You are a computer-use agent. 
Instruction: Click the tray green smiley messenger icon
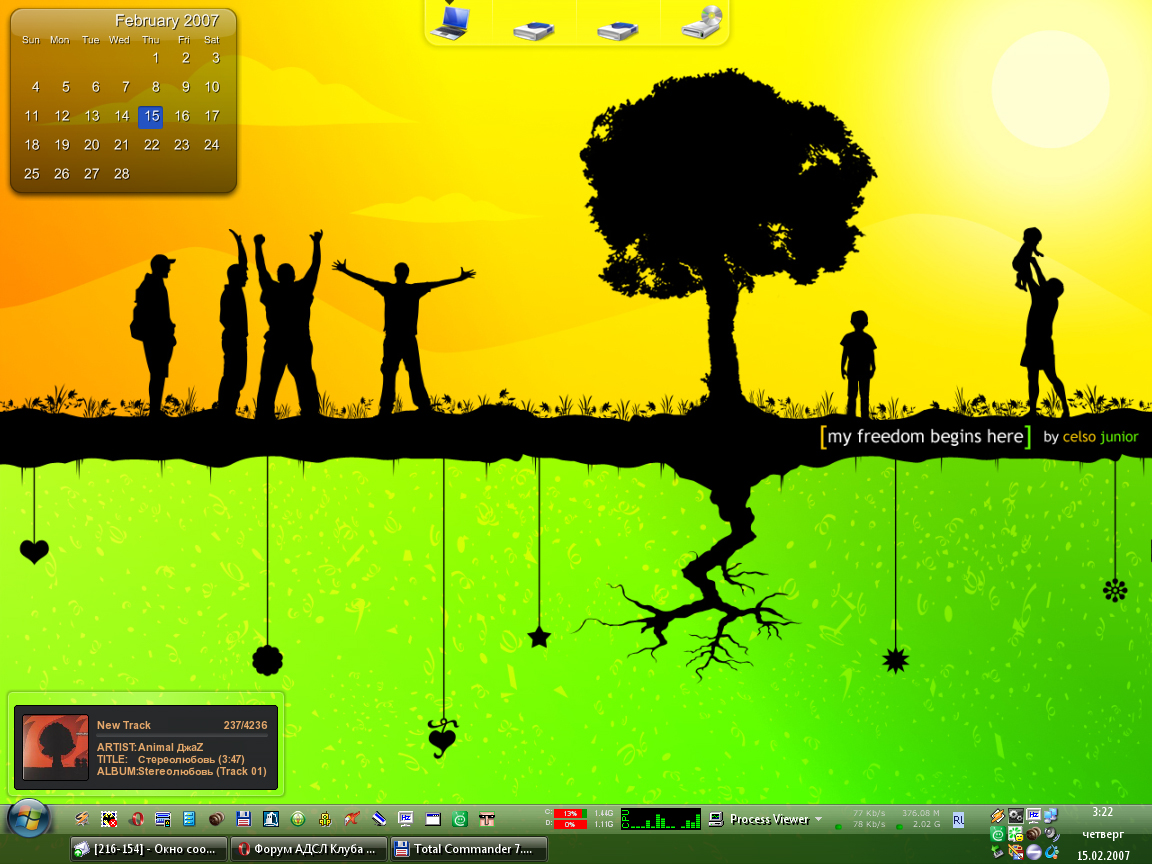(997, 834)
